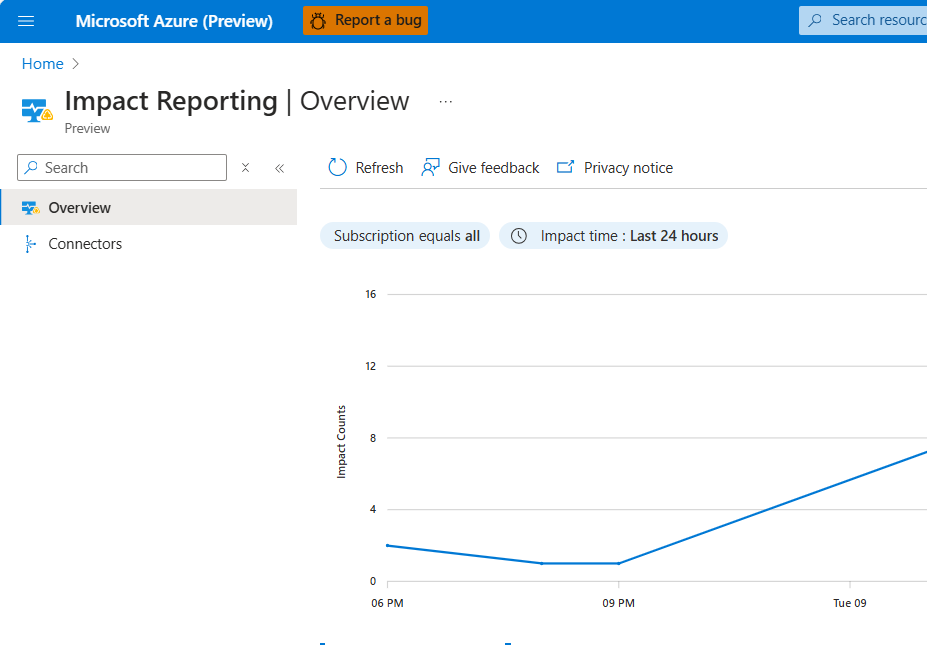Screen dimensions: 927x645
Task: Click the clock icon in Impact time pill
Action: tap(517, 235)
